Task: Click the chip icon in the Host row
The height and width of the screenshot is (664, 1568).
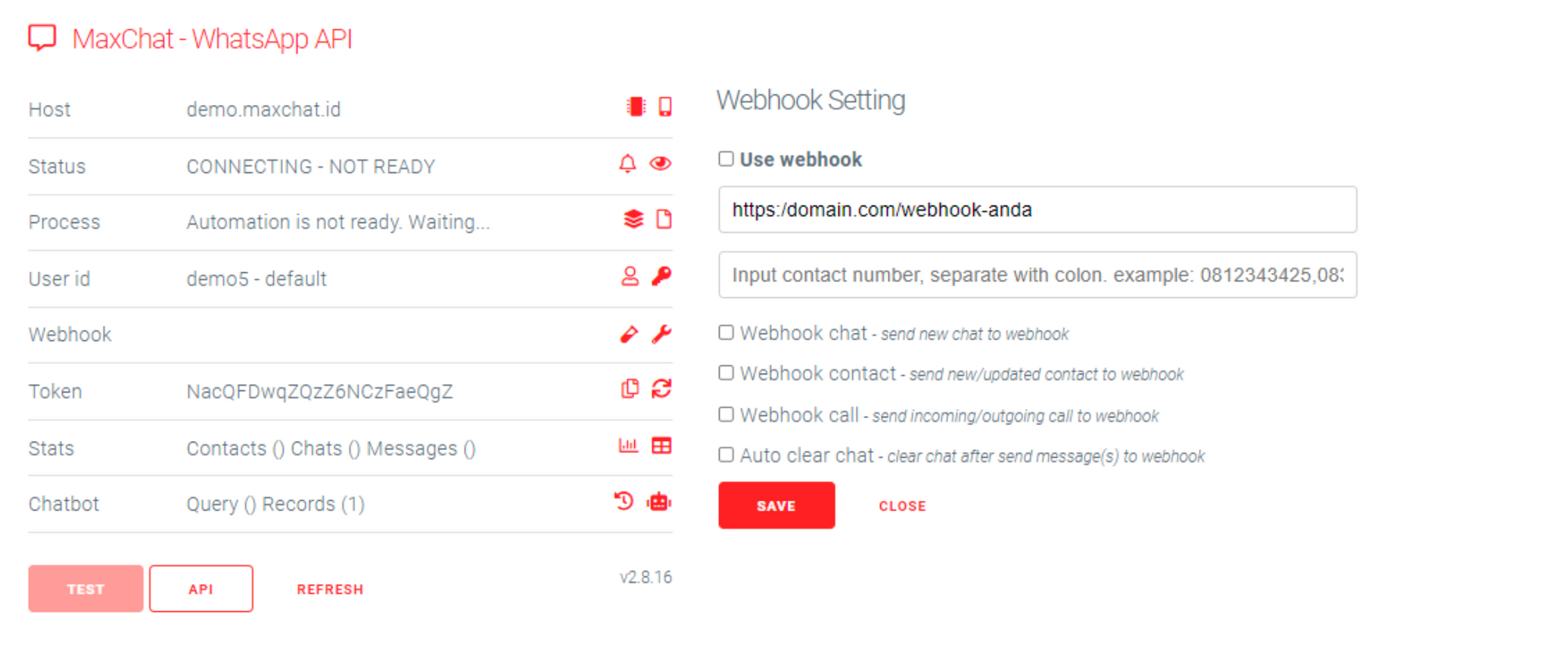Action: 635,107
